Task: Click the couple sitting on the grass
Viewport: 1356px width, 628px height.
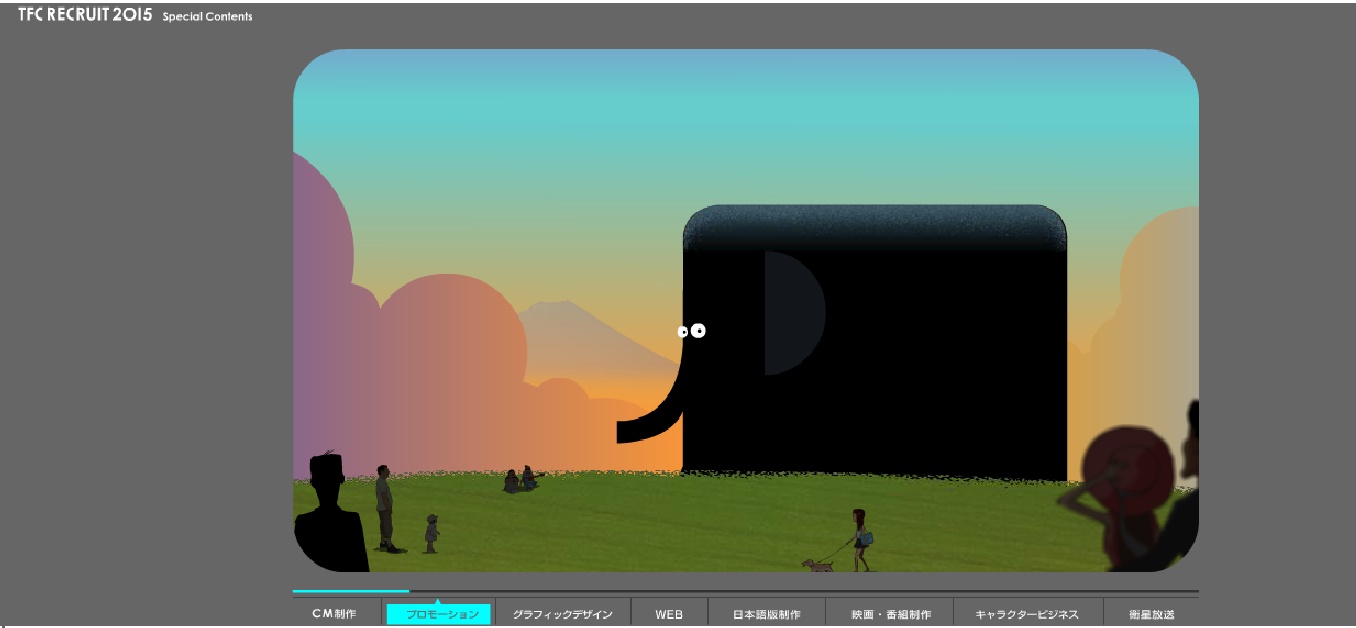Action: point(519,480)
